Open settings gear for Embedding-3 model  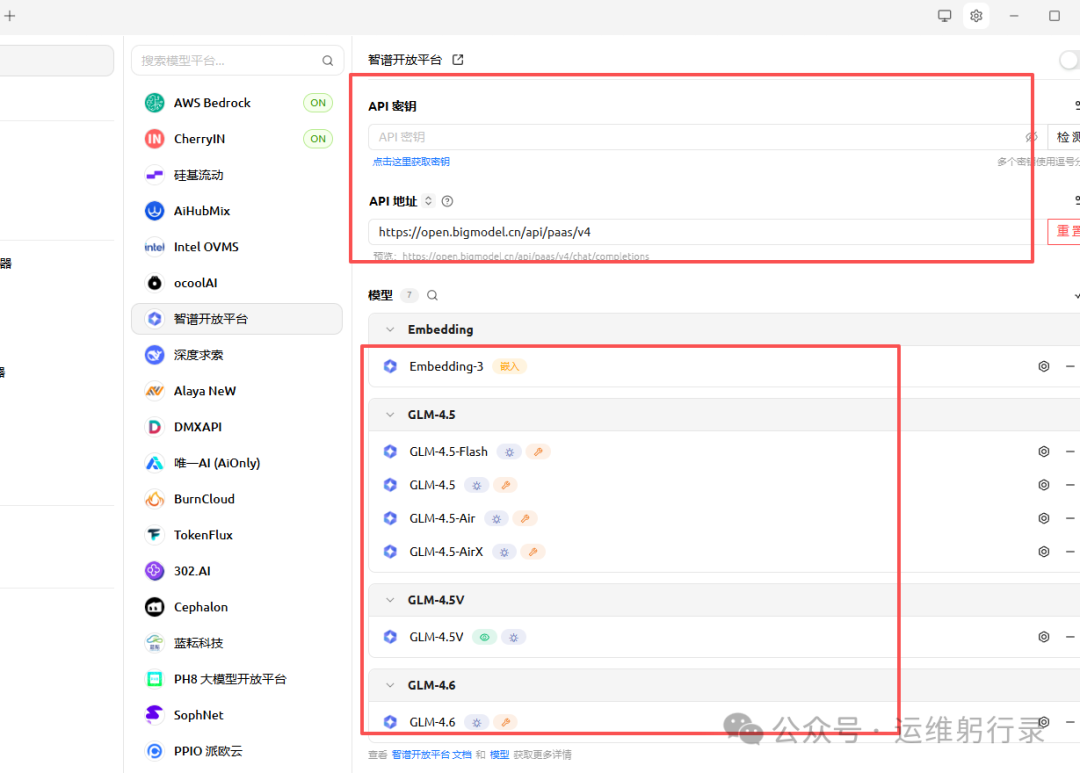pyautogui.click(x=1043, y=367)
